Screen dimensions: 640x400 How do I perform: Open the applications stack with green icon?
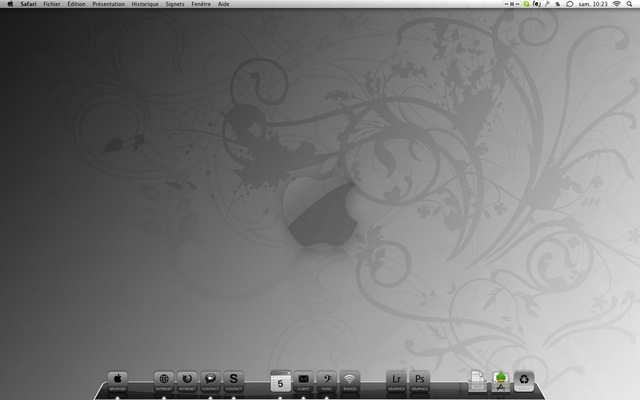click(x=501, y=381)
